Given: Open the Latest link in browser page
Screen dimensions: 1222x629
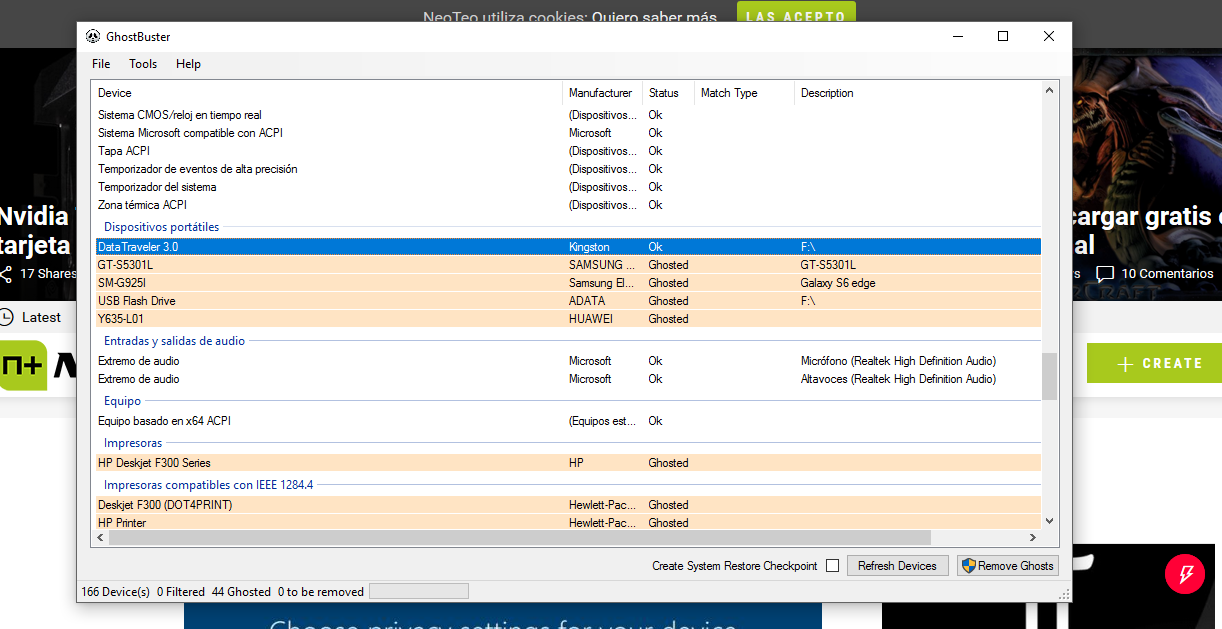Looking at the screenshot, I should pos(41,317).
